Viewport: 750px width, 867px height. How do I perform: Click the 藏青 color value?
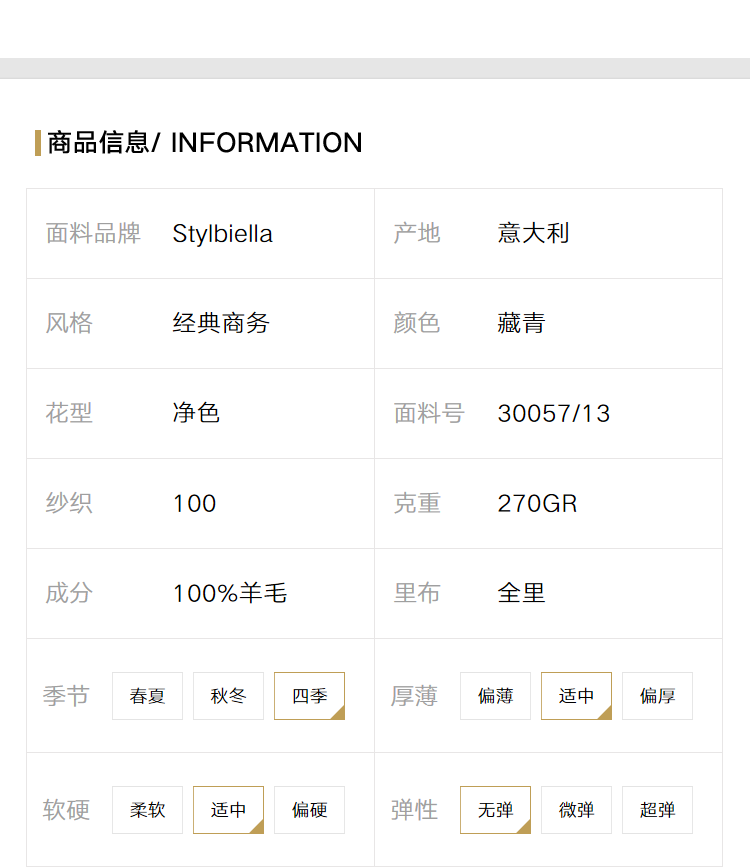(521, 323)
